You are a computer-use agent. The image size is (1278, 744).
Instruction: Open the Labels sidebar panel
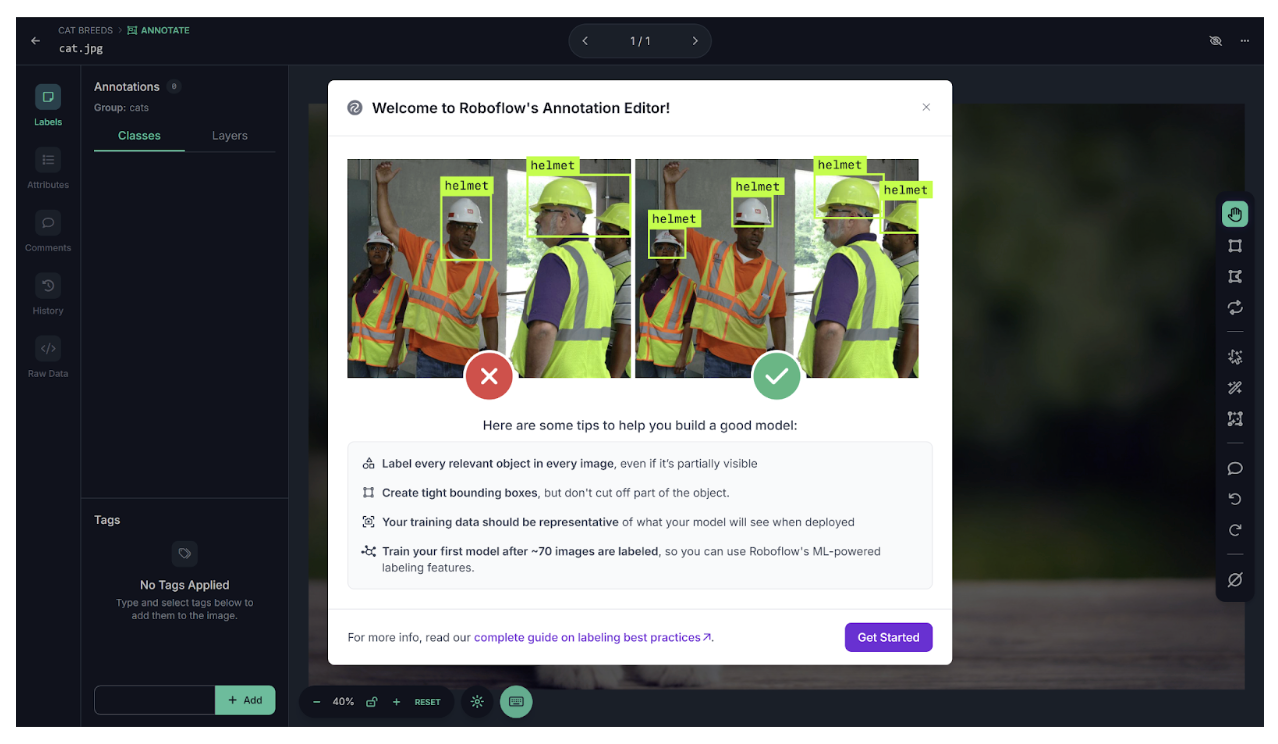pos(48,106)
